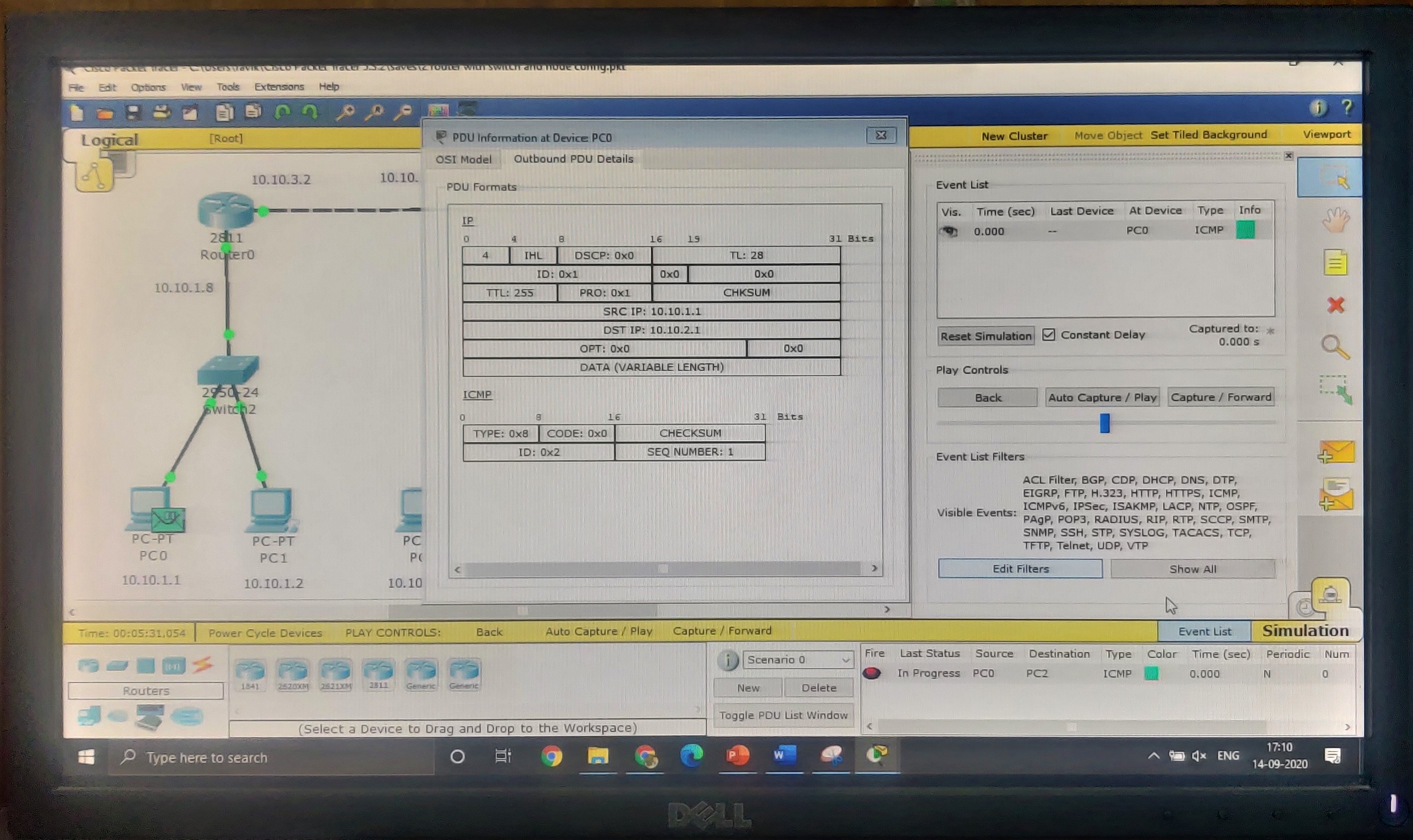Click the Delete scenario button
The width and height of the screenshot is (1413, 840).
point(819,688)
